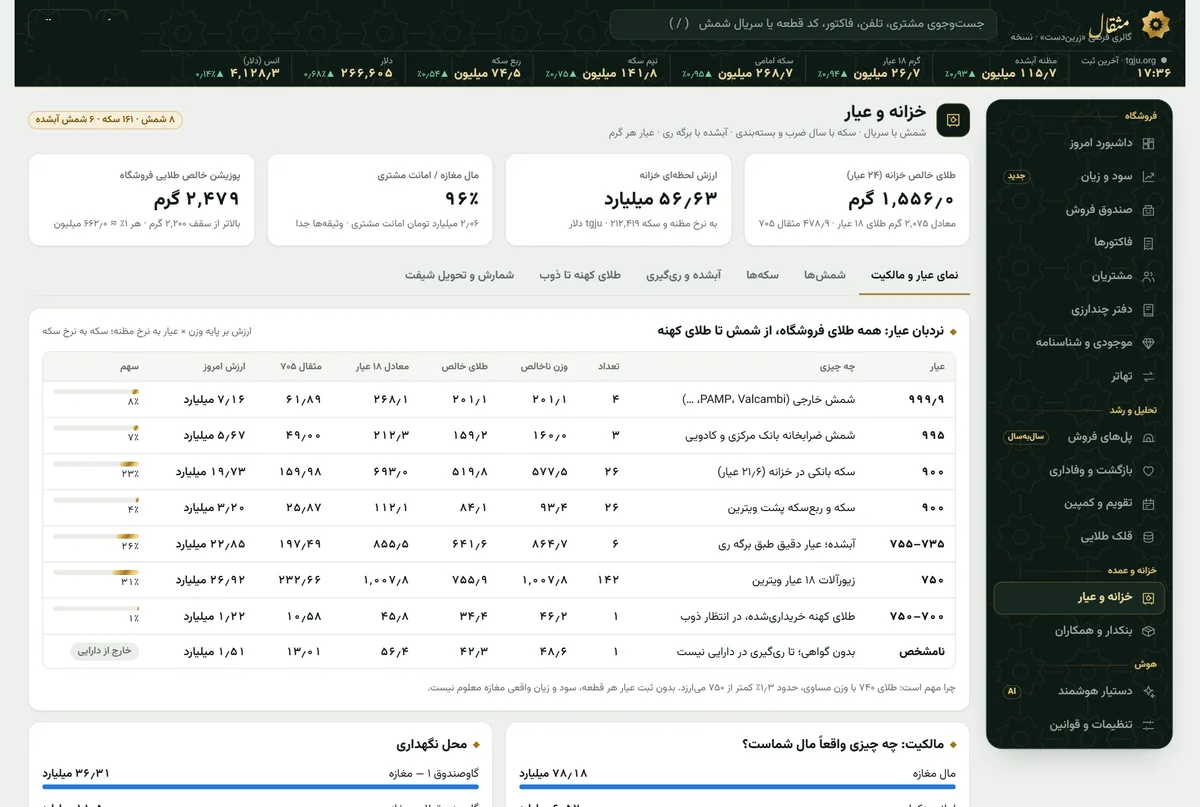The image size is (1200, 807).
Task: Click the ۲۶٪ share bar for آبشده row
Action: tap(96, 537)
